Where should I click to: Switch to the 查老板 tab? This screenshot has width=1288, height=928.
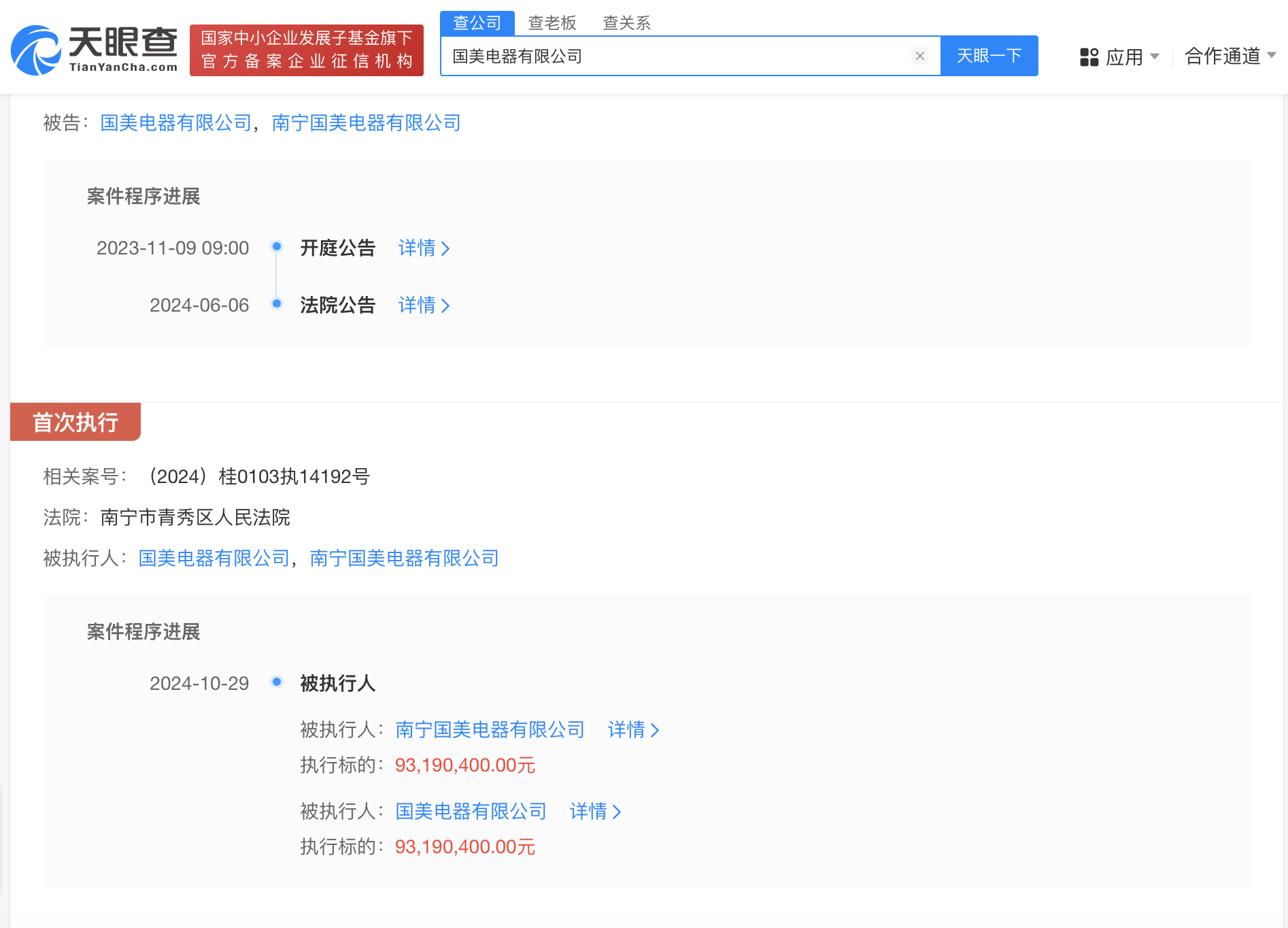[552, 23]
